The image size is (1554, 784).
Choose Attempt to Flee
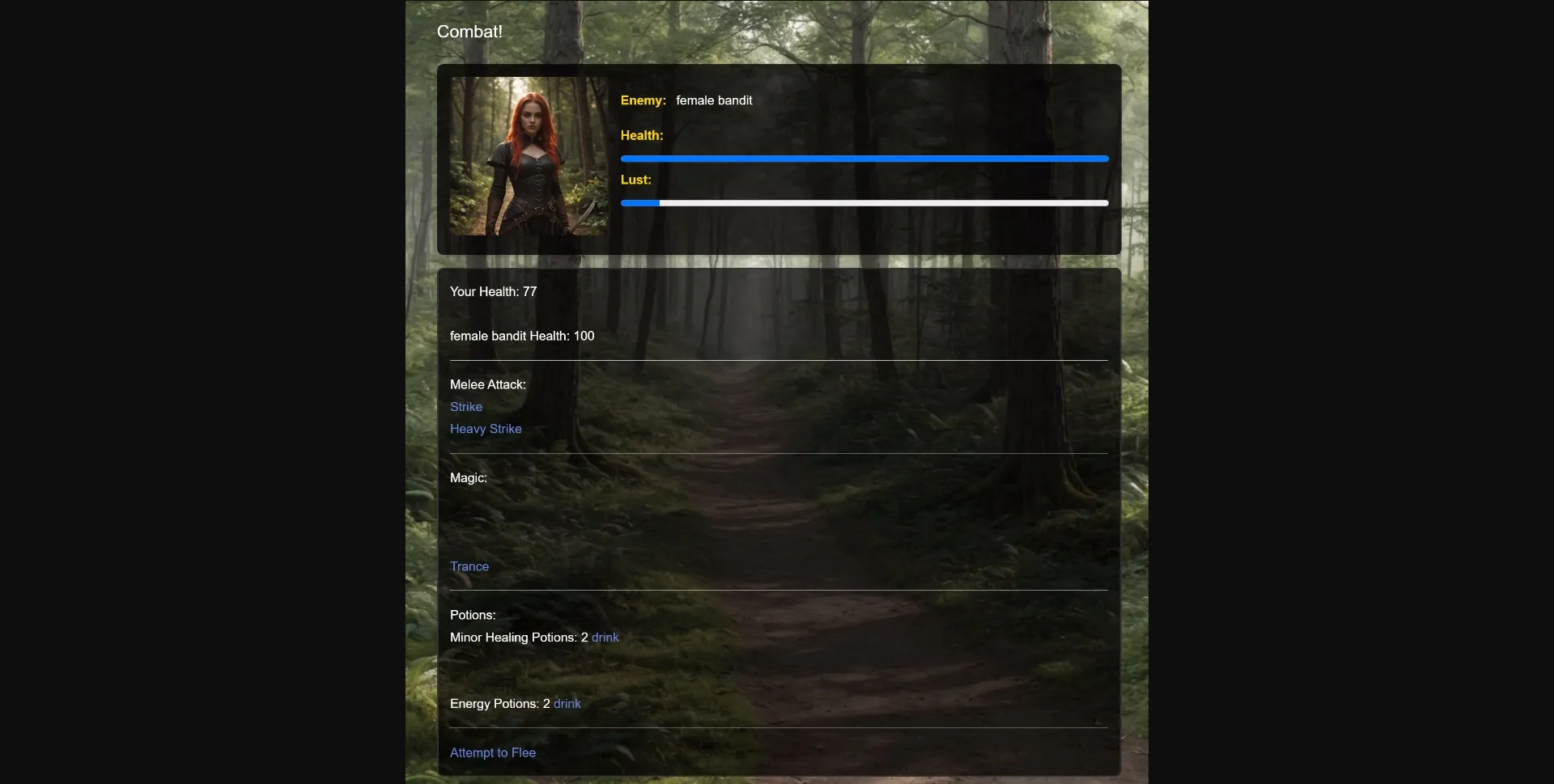pyautogui.click(x=493, y=752)
